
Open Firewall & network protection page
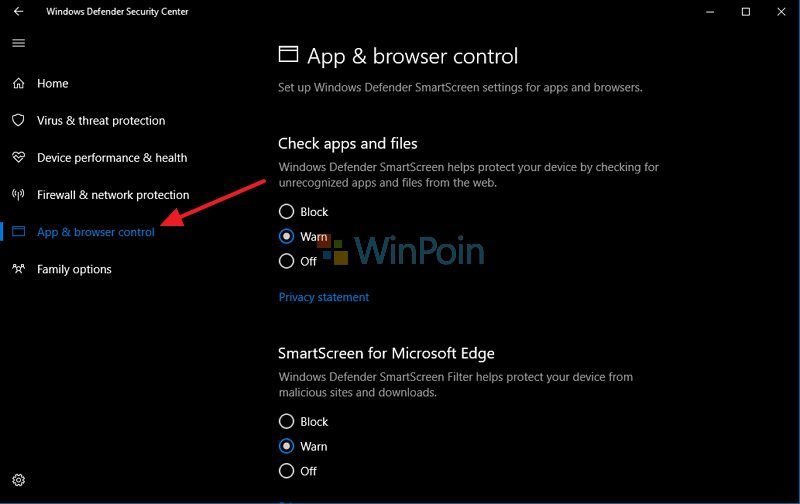coord(112,194)
